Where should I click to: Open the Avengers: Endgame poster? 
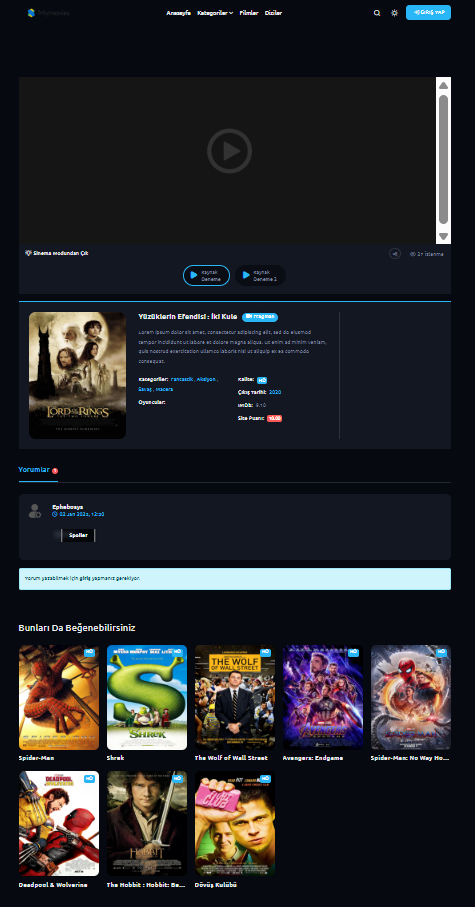[323, 697]
